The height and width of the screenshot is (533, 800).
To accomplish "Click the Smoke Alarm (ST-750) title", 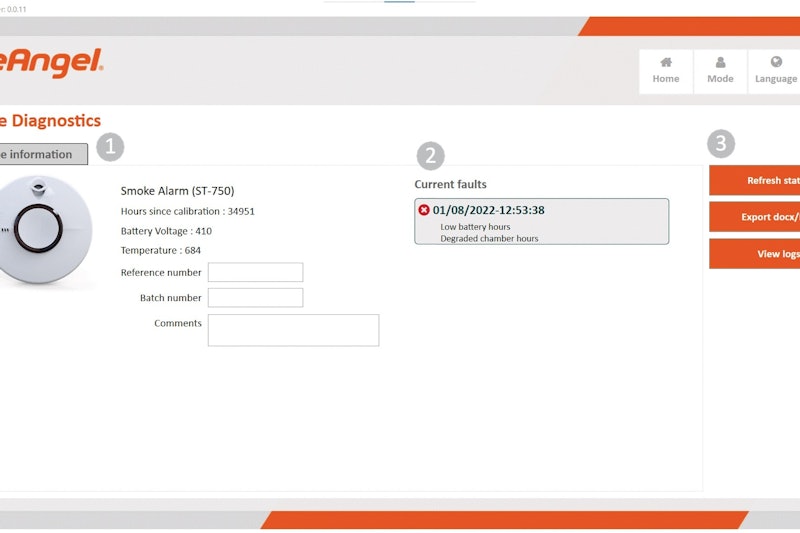I will (x=177, y=191).
